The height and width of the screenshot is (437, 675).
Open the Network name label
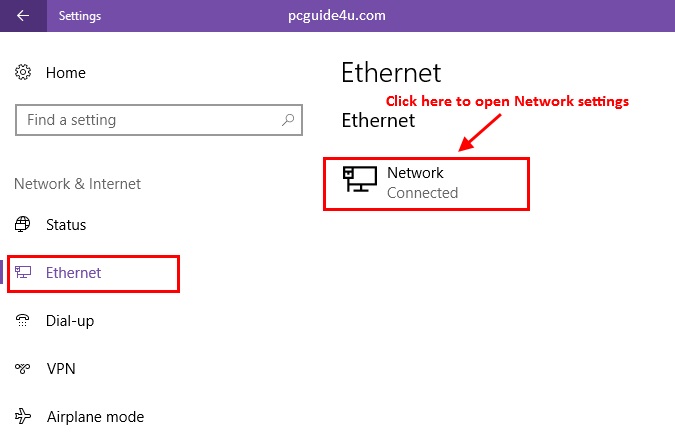415,173
